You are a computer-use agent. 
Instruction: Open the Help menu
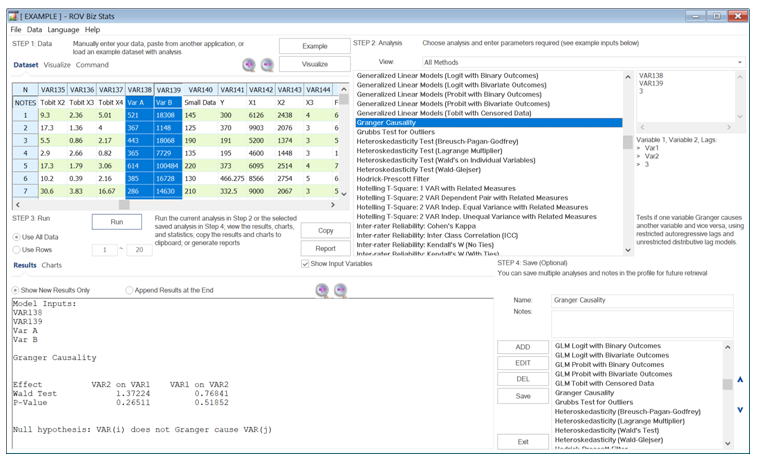tap(92, 30)
